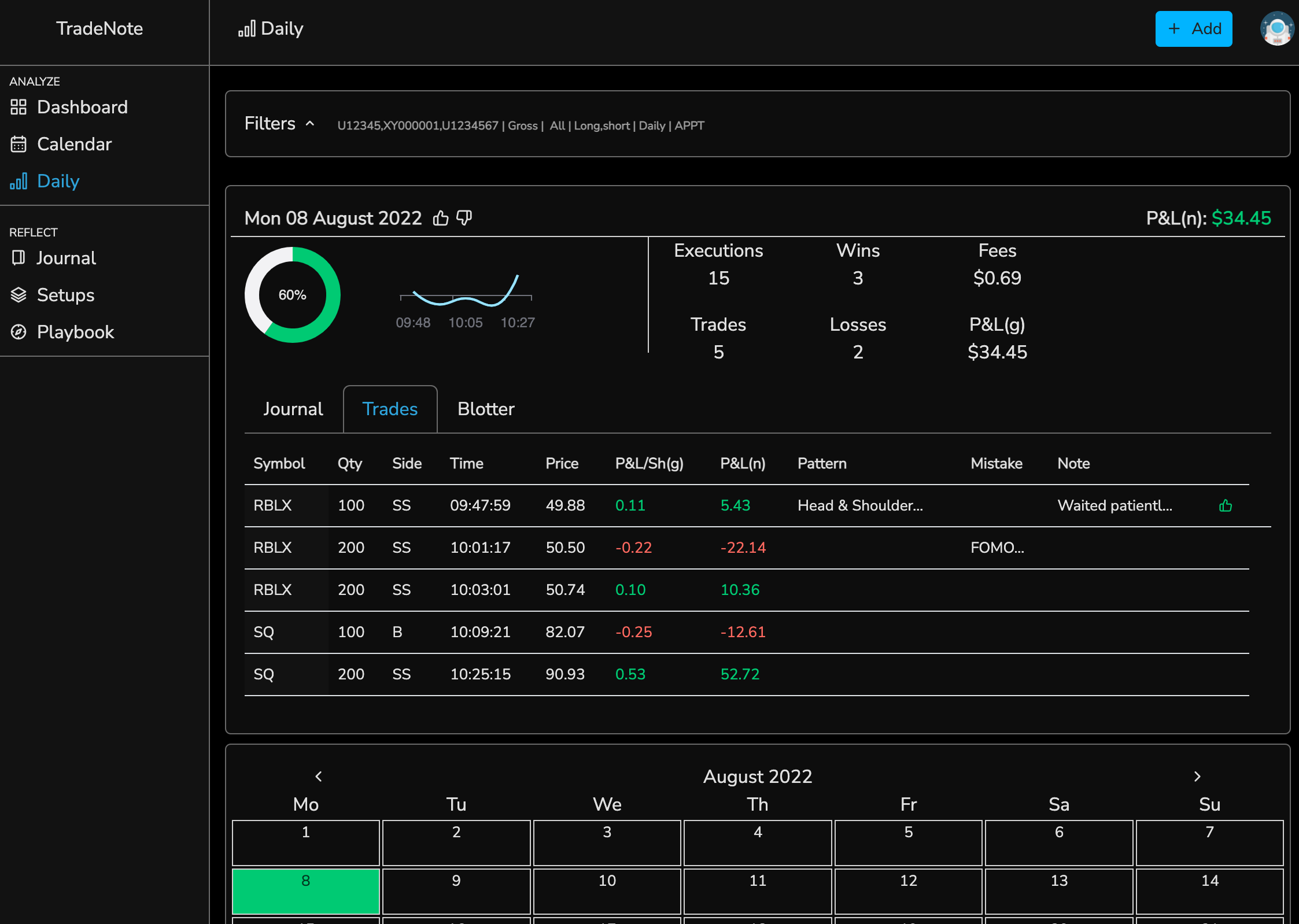Select Daily in the sidebar
Viewport: 1299px width, 924px height.
click(x=45, y=181)
